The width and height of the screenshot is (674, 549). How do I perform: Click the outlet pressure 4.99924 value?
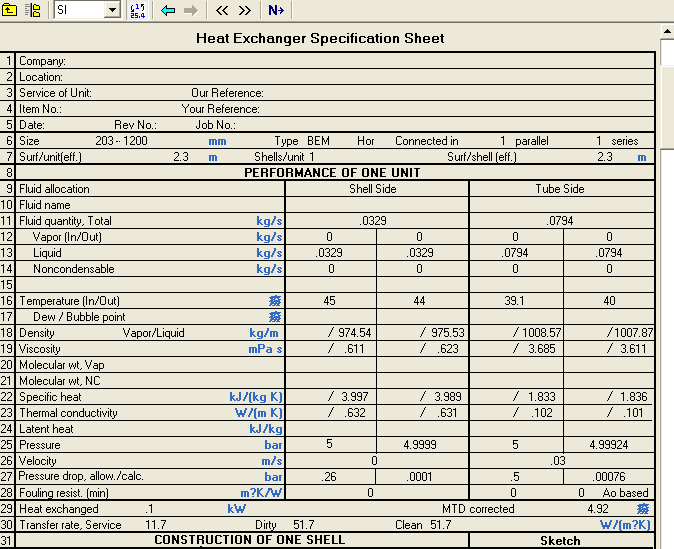(609, 445)
